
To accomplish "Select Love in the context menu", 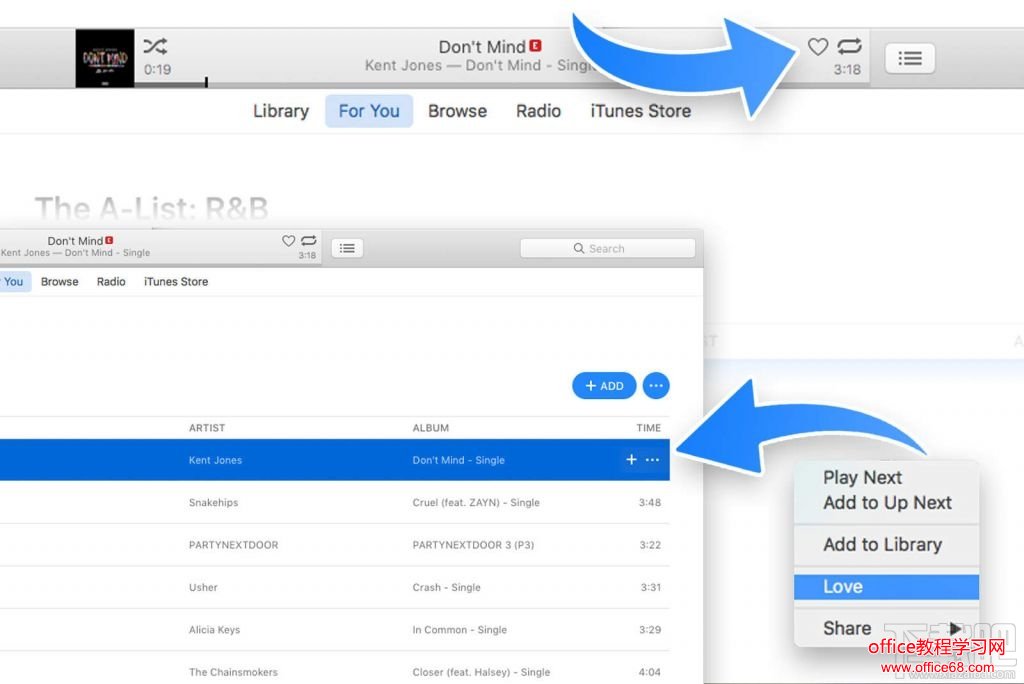I will point(886,587).
